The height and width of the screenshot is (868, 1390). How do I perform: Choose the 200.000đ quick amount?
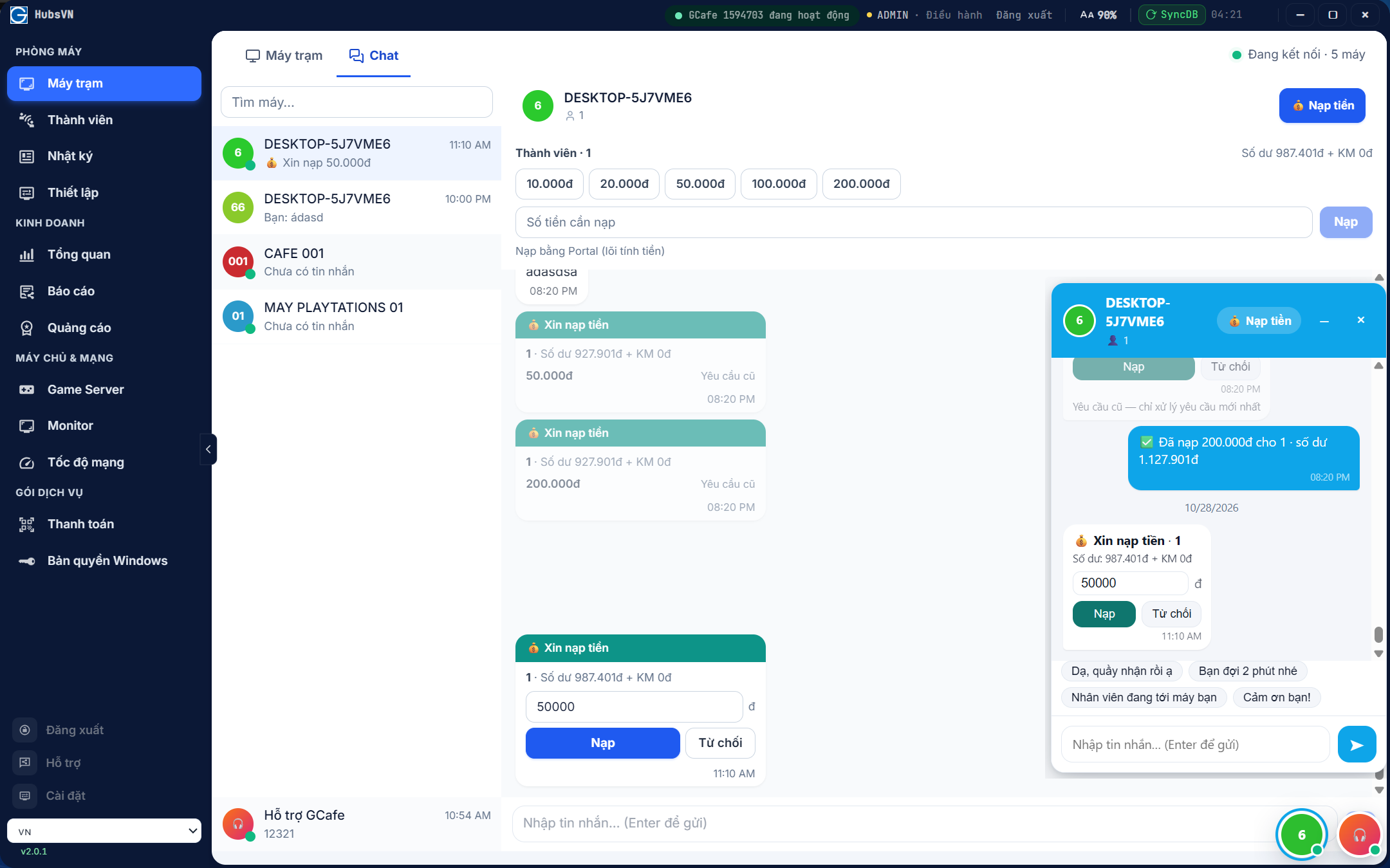tap(861, 184)
